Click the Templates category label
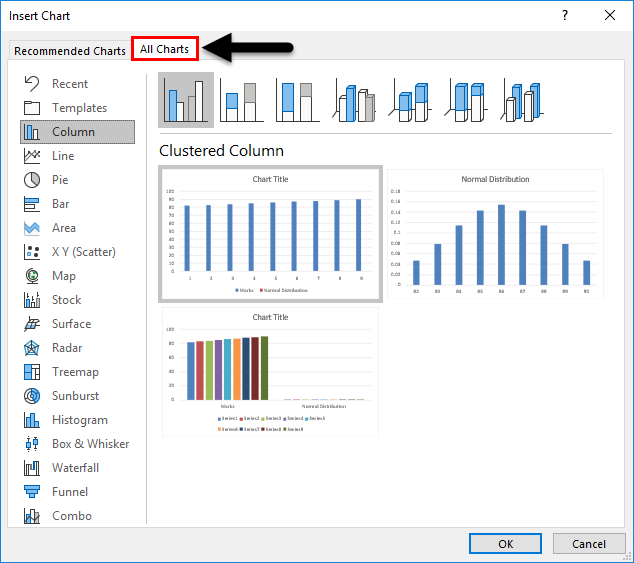The height and width of the screenshot is (563, 634). click(x=80, y=108)
